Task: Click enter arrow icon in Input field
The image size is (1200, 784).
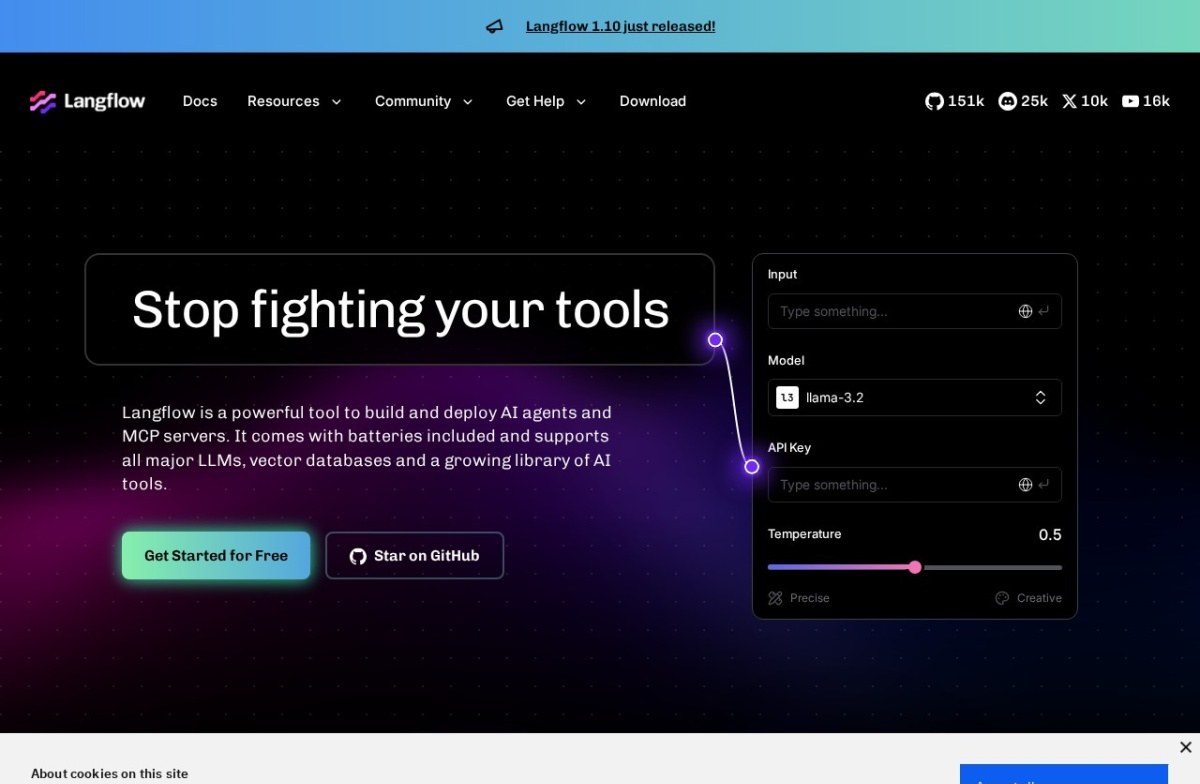Action: pos(1044,311)
